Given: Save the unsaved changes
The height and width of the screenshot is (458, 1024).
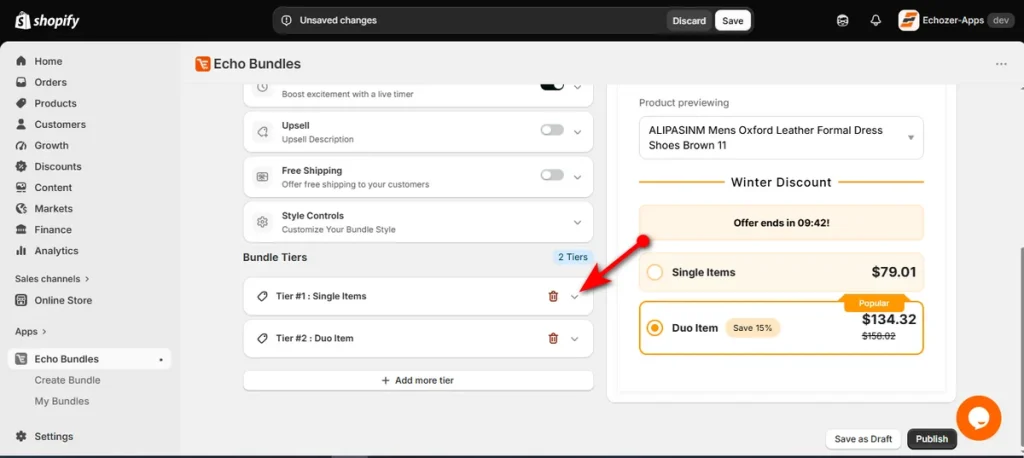Looking at the screenshot, I should click(733, 20).
